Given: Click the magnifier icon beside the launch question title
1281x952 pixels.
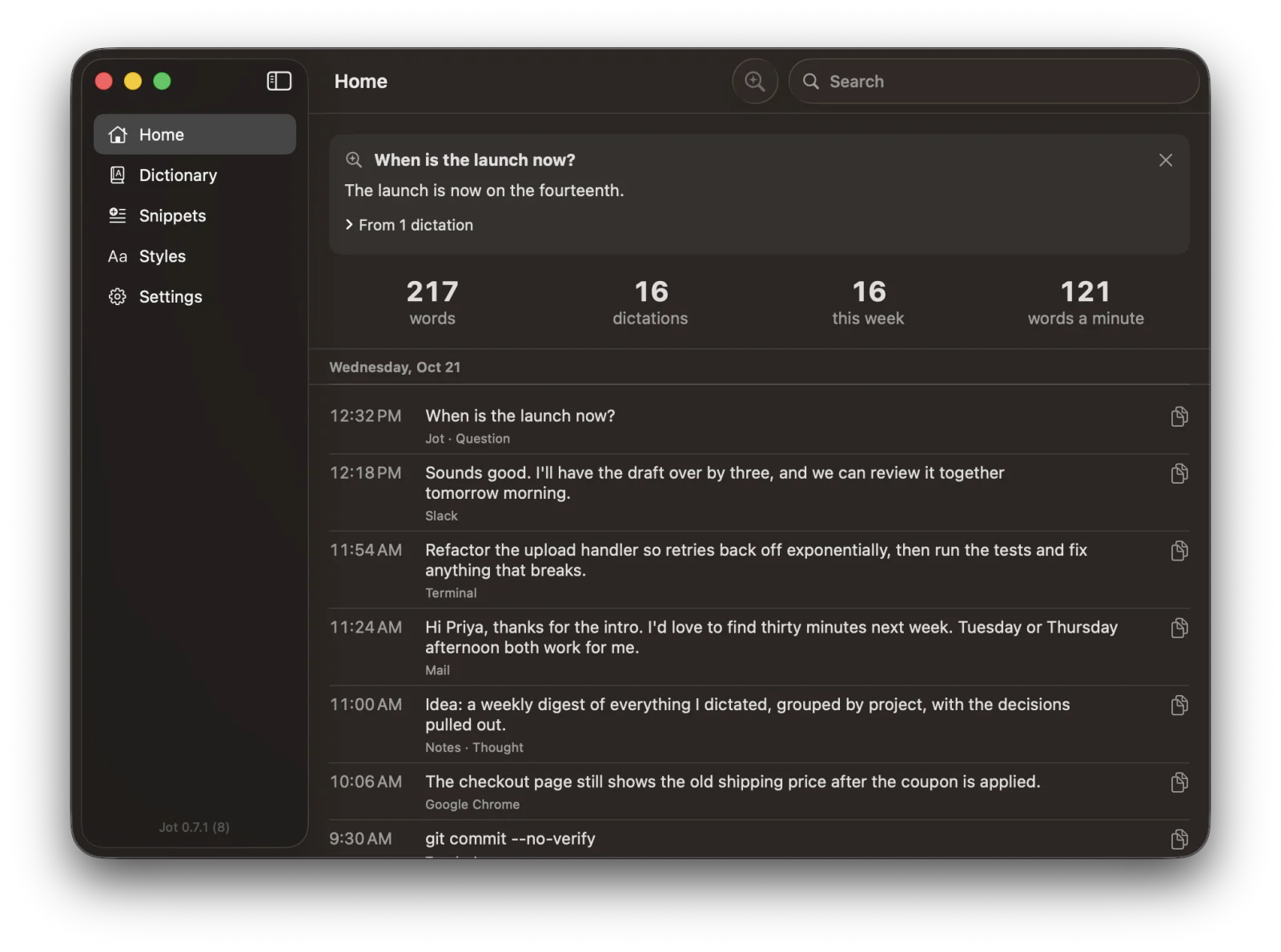Looking at the screenshot, I should 354,159.
